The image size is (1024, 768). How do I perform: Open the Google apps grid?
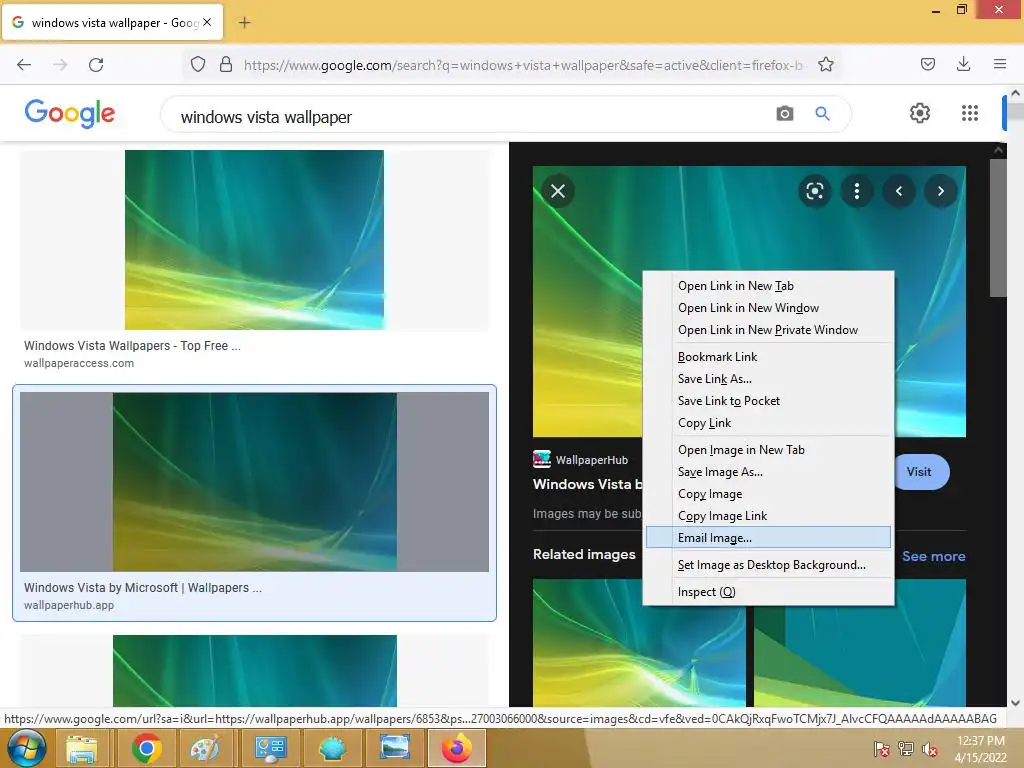click(970, 113)
